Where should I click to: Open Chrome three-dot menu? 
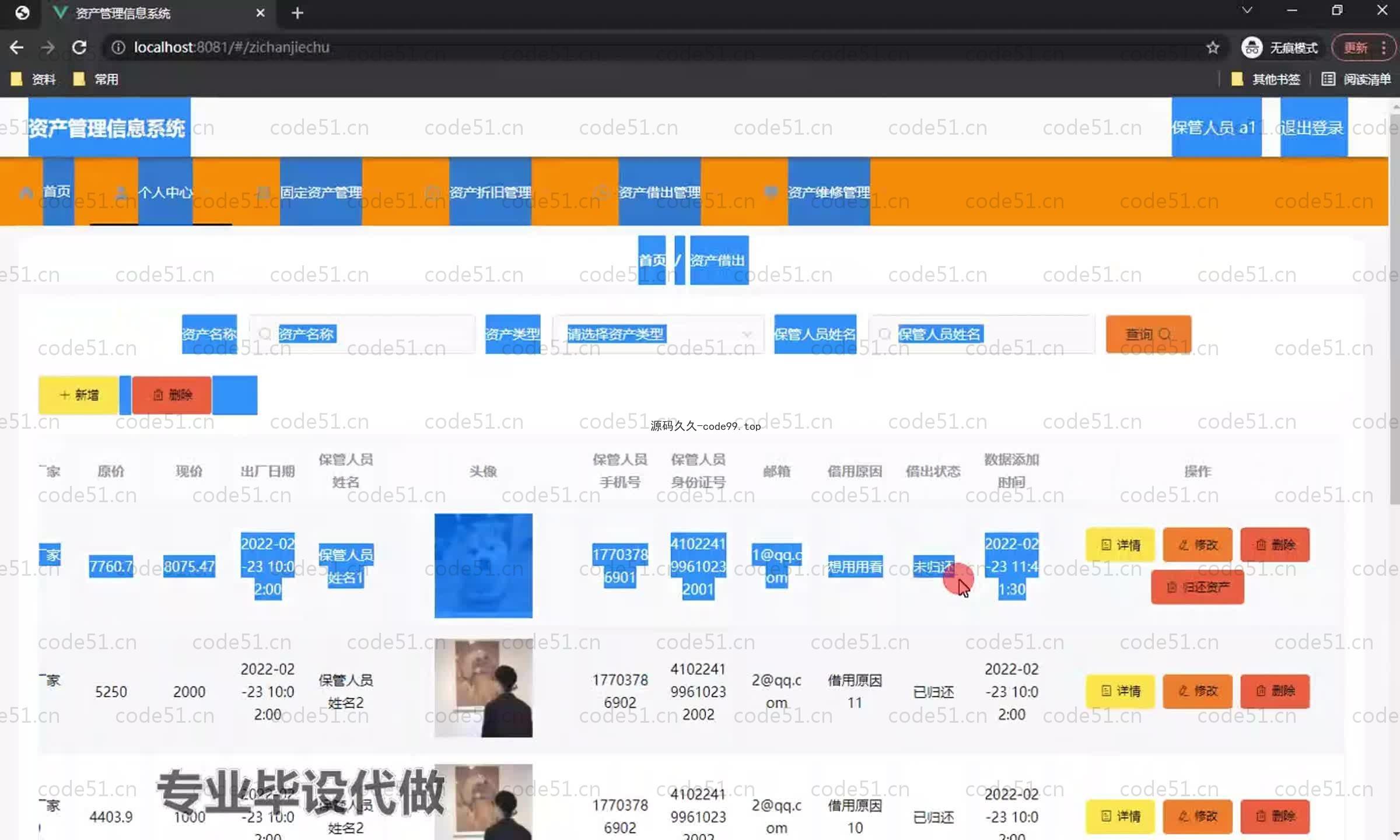(x=1384, y=47)
